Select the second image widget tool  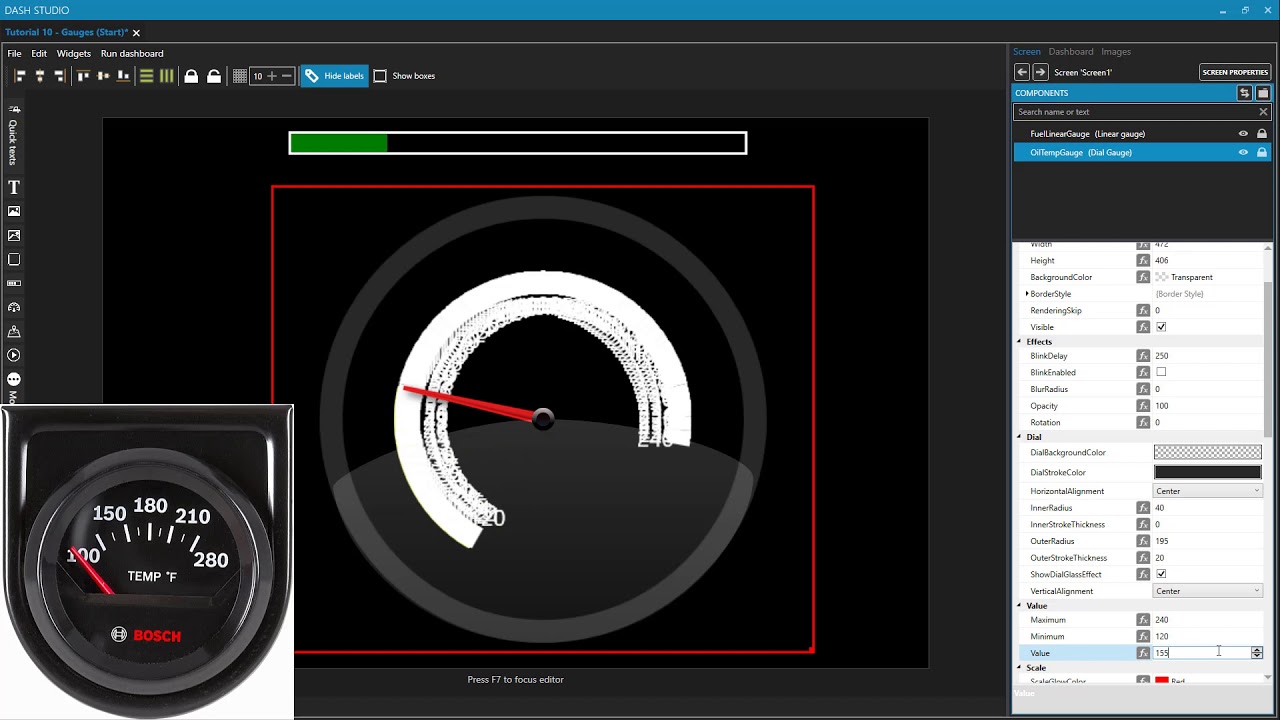click(x=14, y=235)
